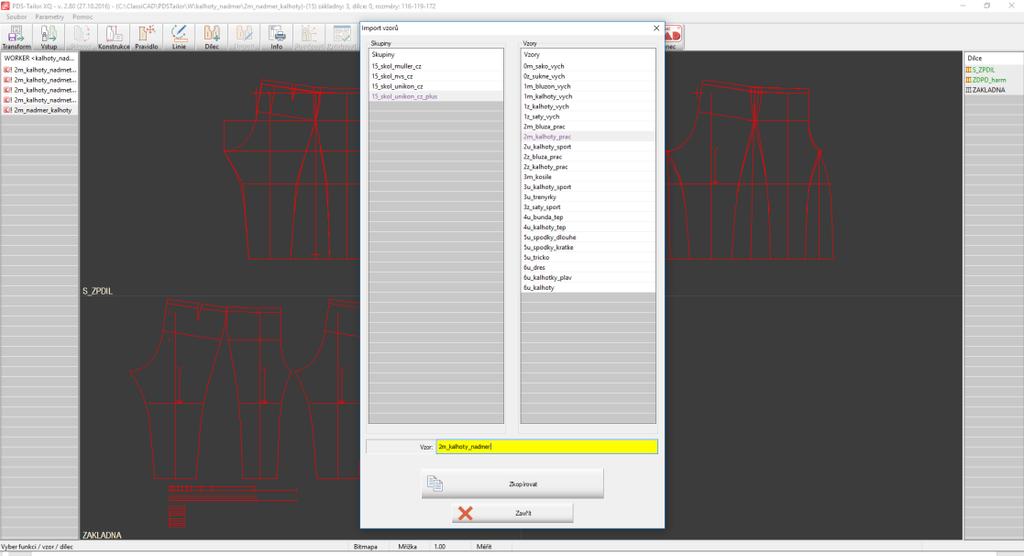
Task: Select pattern 2u_kalhoty_sport
Action: (588, 146)
